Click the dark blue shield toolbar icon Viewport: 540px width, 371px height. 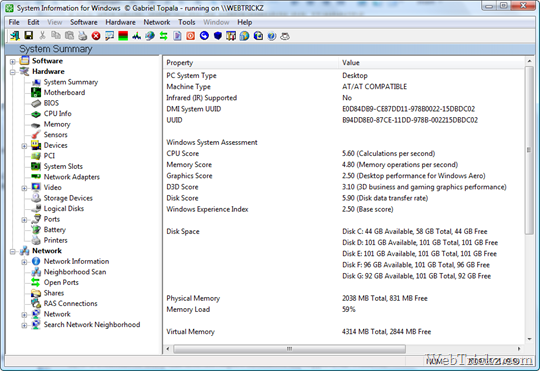click(218, 35)
